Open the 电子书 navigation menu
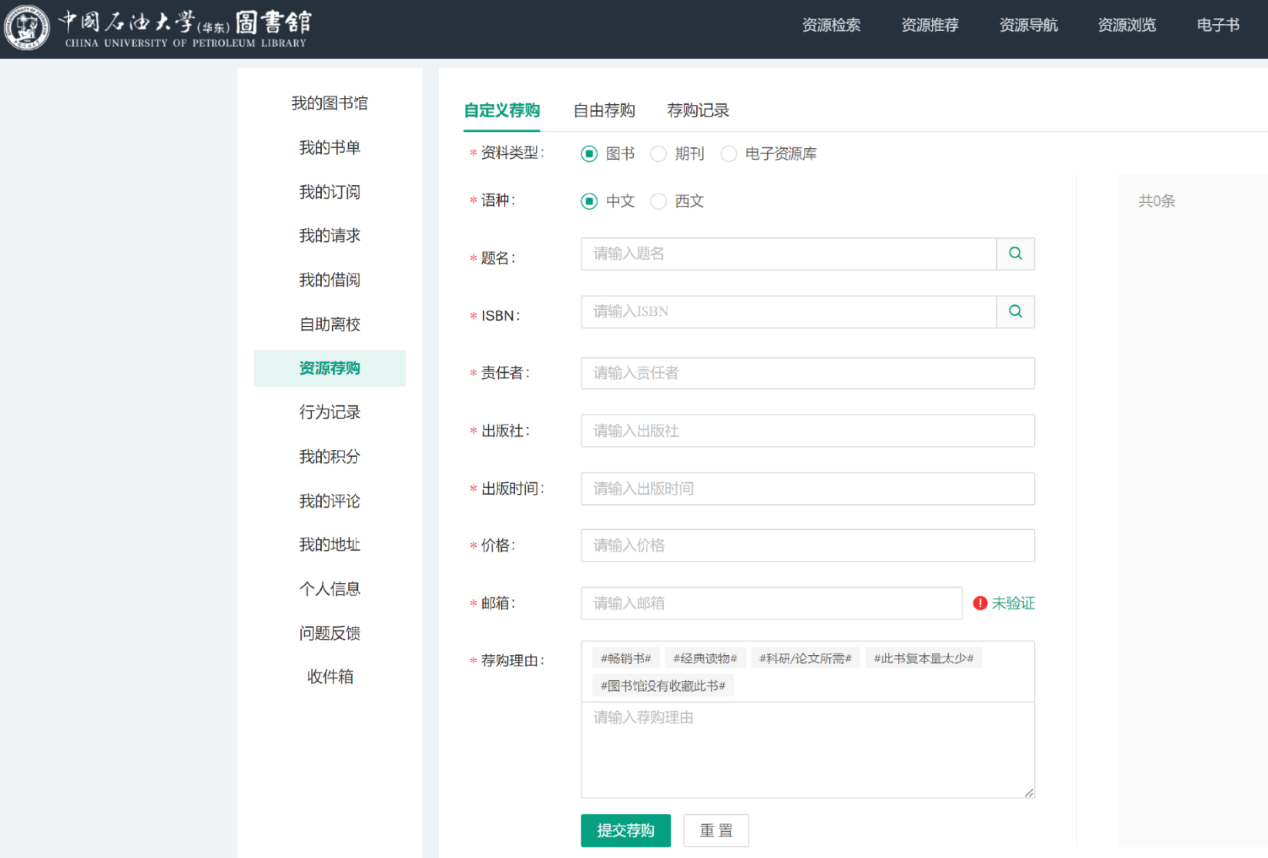 (x=1217, y=25)
